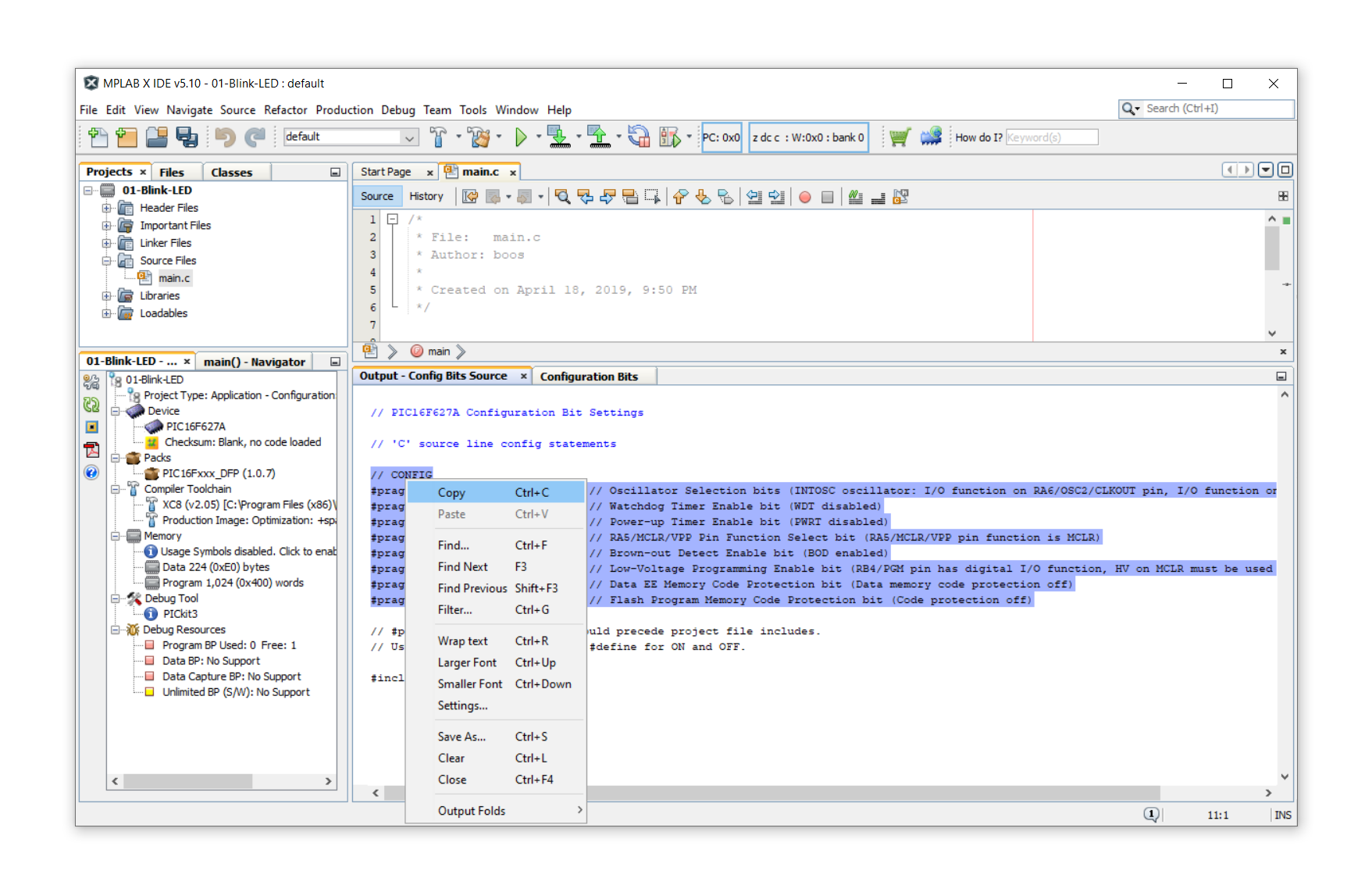The height and width of the screenshot is (896, 1372).
Task: Toggle Source view in editor
Action: [377, 197]
